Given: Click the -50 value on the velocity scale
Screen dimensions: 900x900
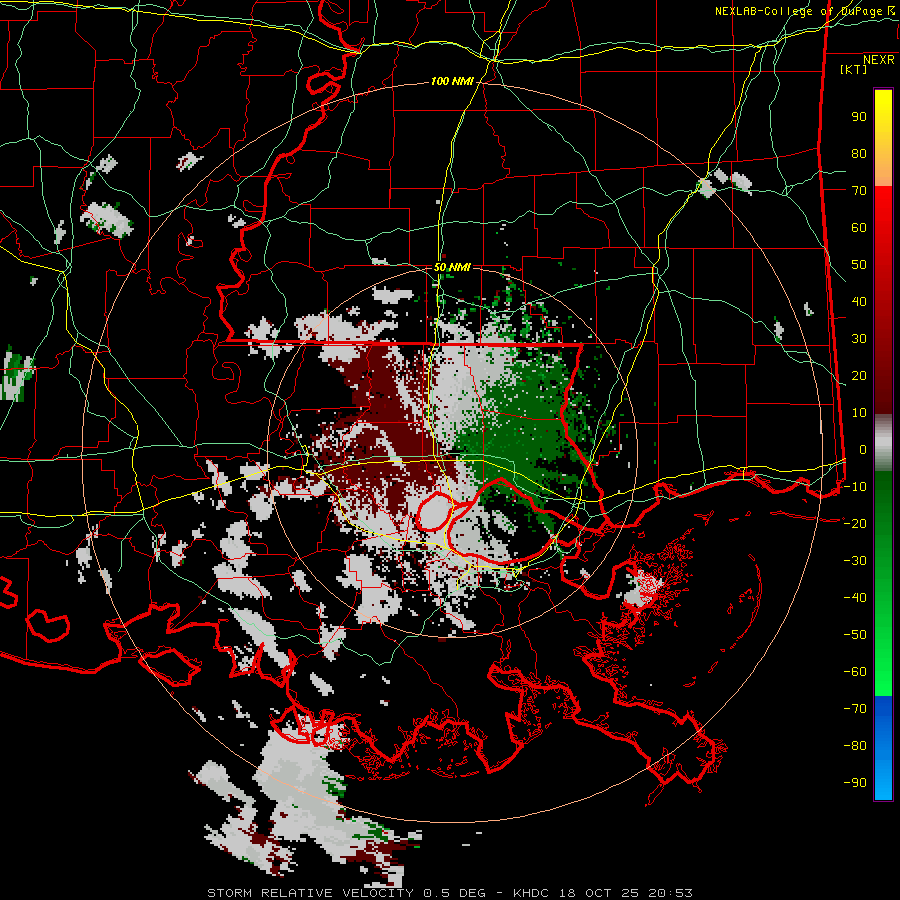Looking at the screenshot, I should [x=855, y=635].
